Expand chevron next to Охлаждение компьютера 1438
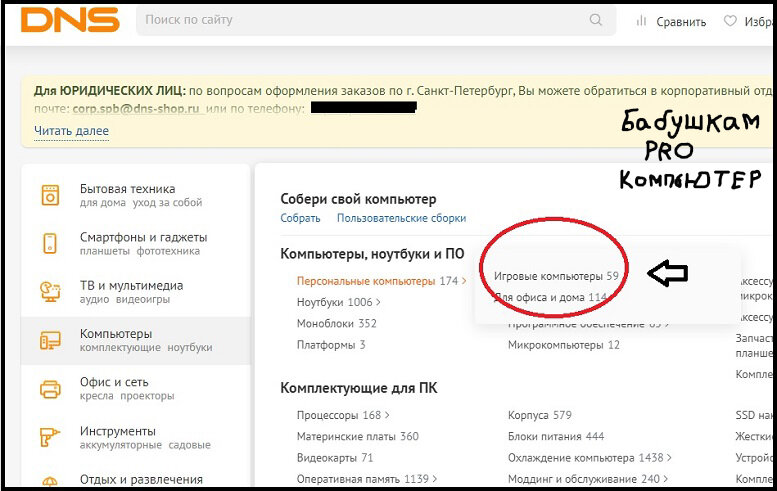Image resolution: width=777 pixels, height=491 pixels. point(669,458)
